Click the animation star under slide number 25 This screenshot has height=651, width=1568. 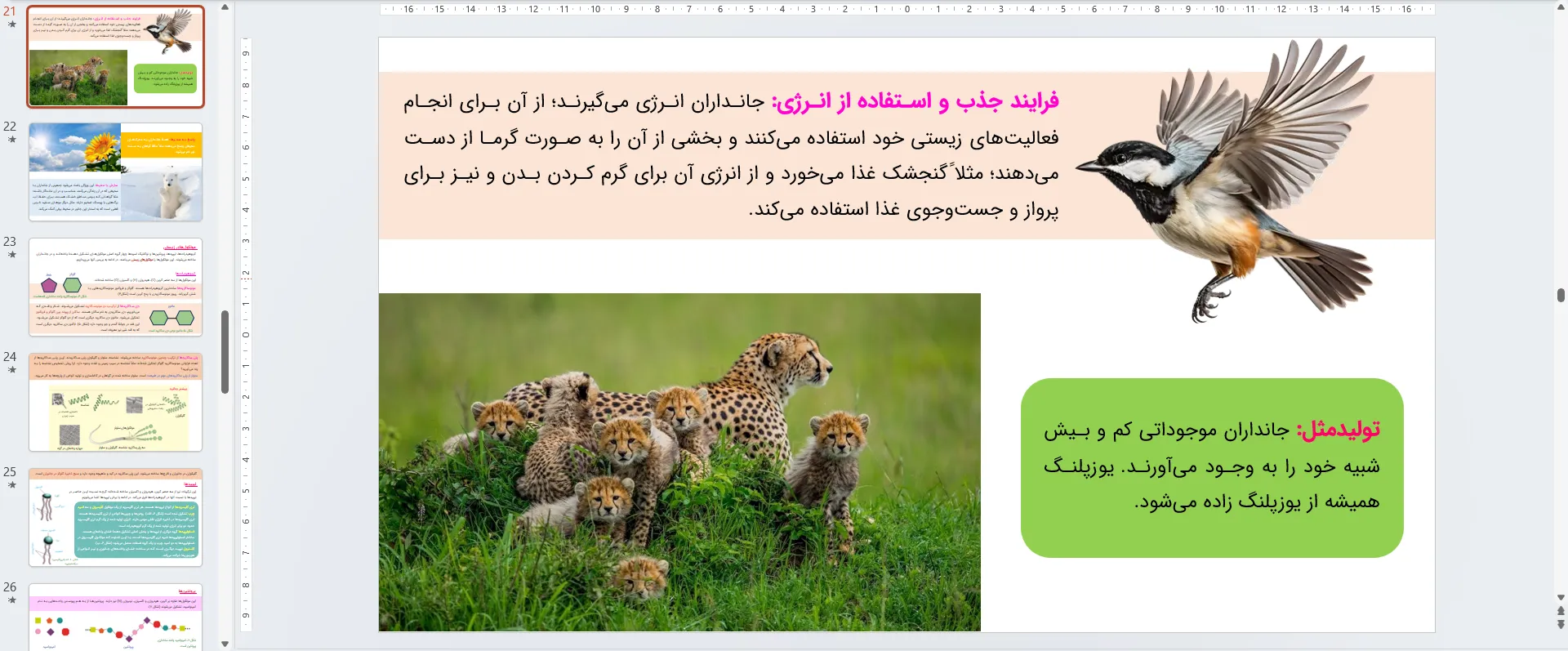point(11,485)
